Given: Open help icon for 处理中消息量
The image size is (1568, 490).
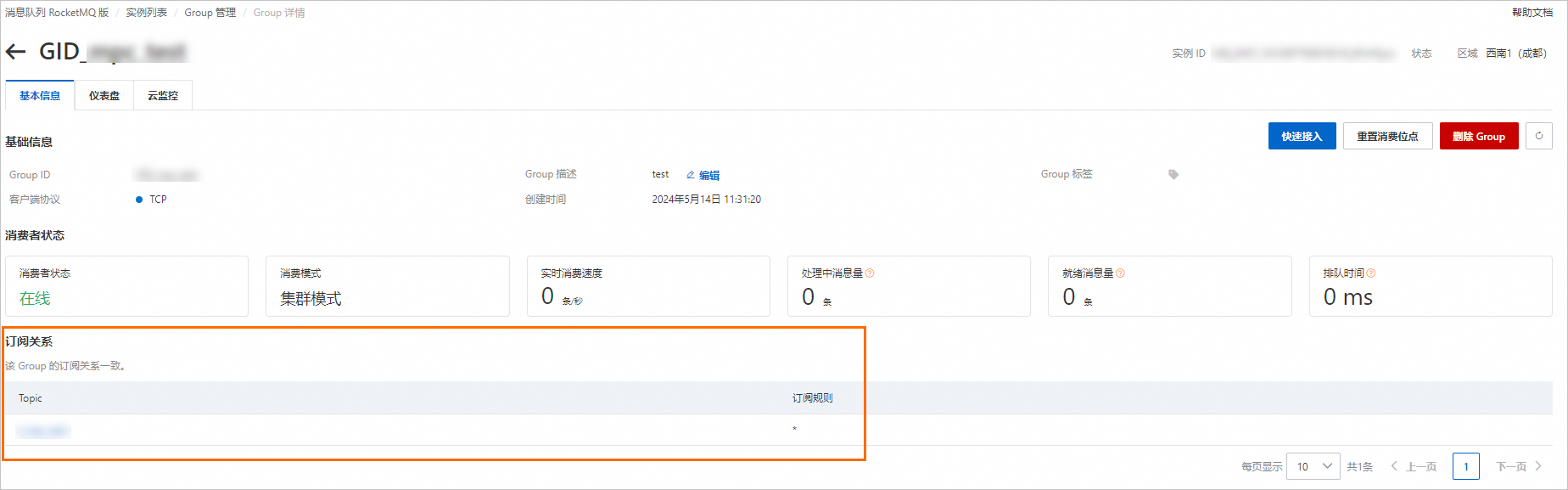Looking at the screenshot, I should coord(870,273).
